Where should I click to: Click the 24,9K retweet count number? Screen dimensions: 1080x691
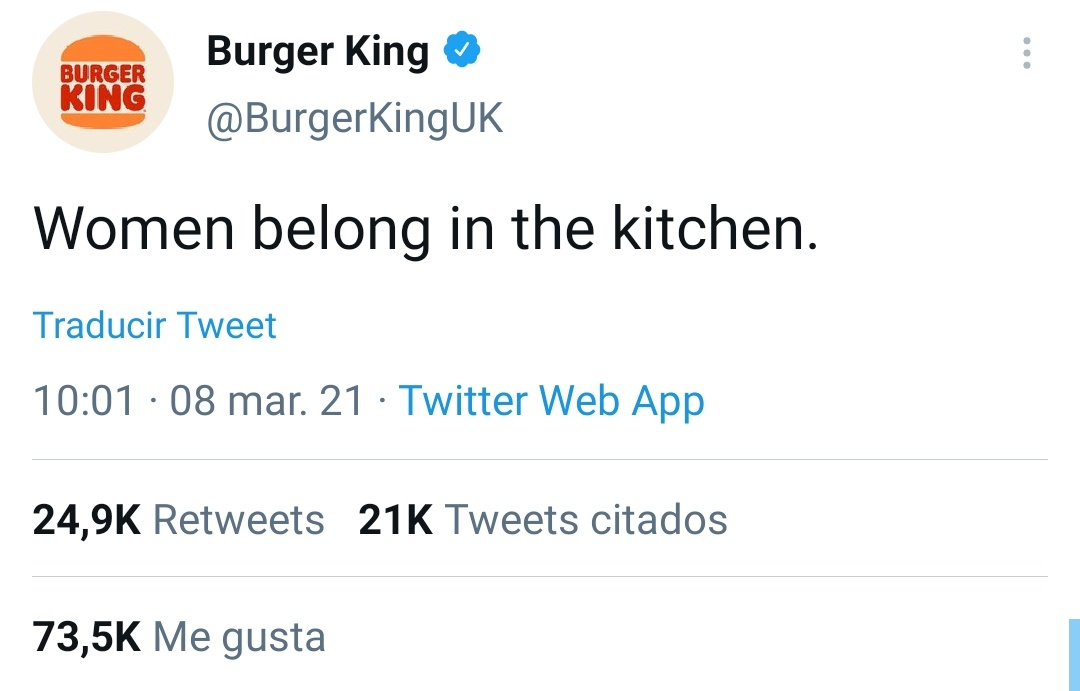pyautogui.click(x=87, y=520)
